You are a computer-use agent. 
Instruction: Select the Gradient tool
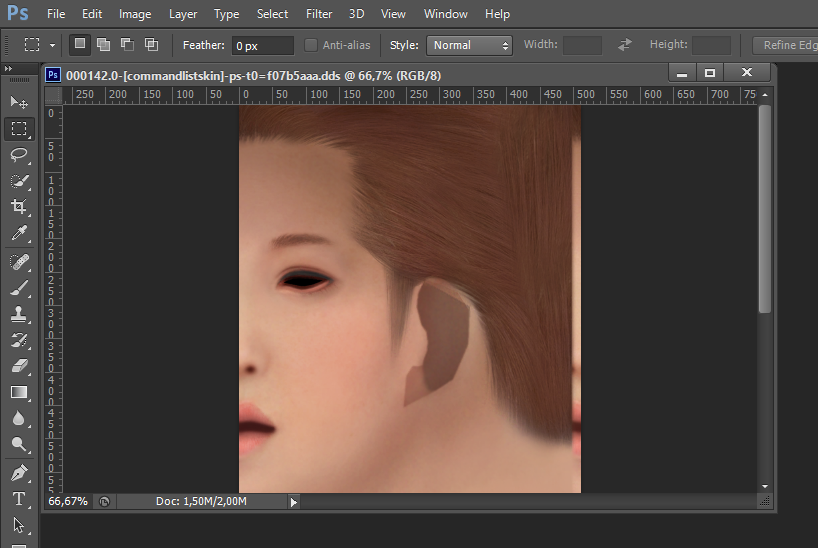(x=19, y=392)
